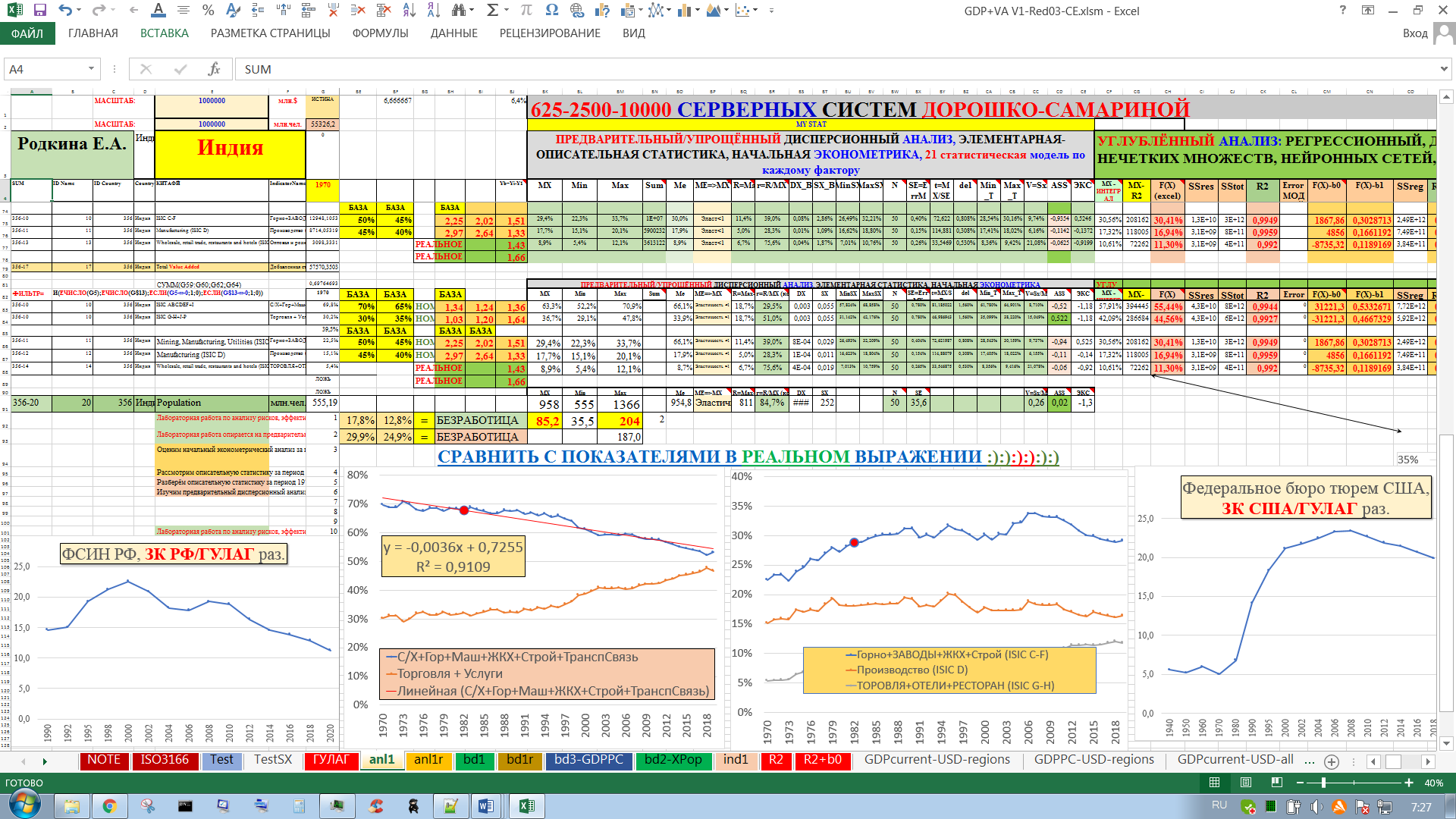The image size is (1456, 819).
Task: Click the Save icon in quick access toolbar
Action: click(40, 11)
